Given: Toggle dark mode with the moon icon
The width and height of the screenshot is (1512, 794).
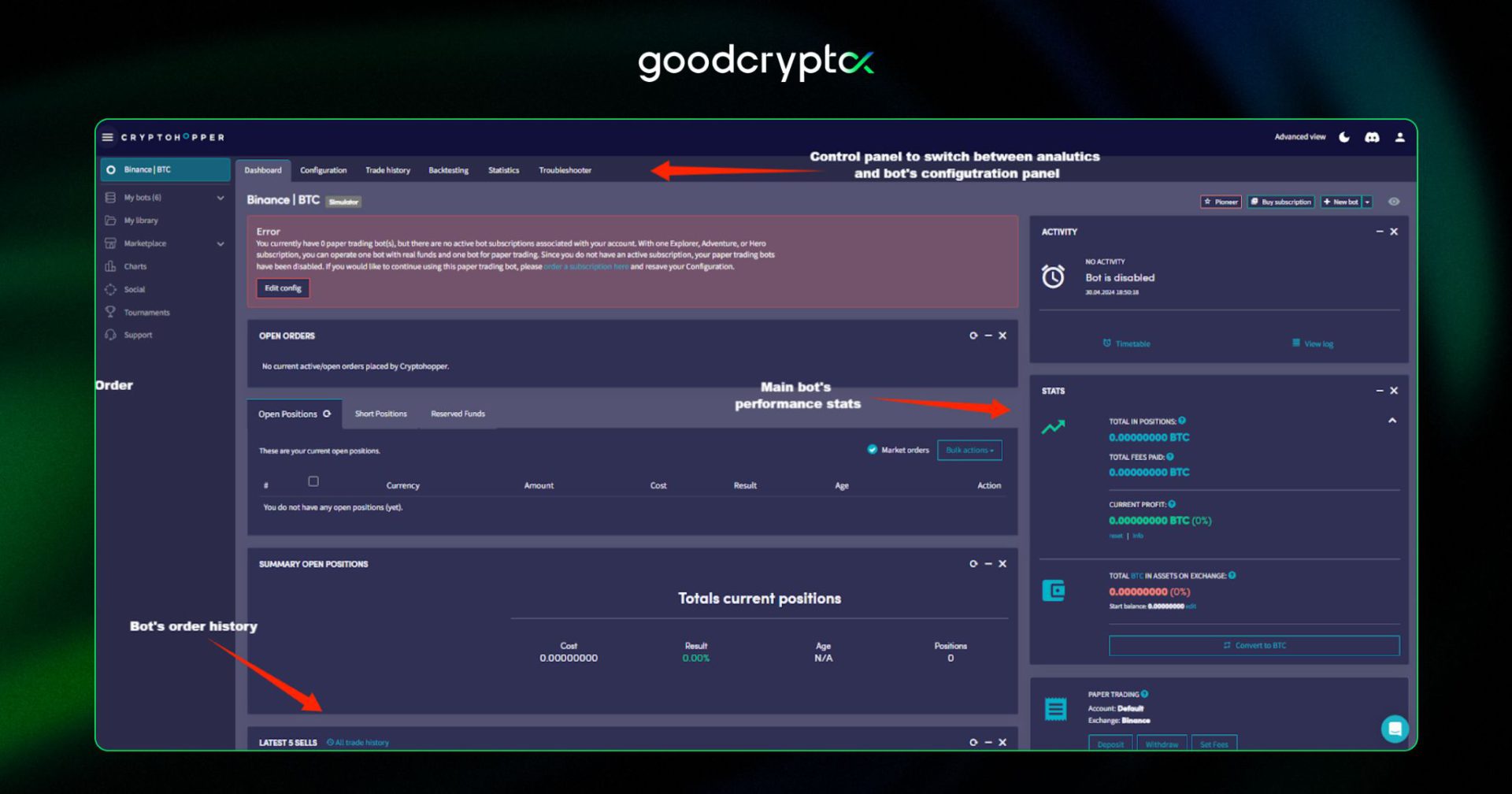Looking at the screenshot, I should pos(1344,137).
